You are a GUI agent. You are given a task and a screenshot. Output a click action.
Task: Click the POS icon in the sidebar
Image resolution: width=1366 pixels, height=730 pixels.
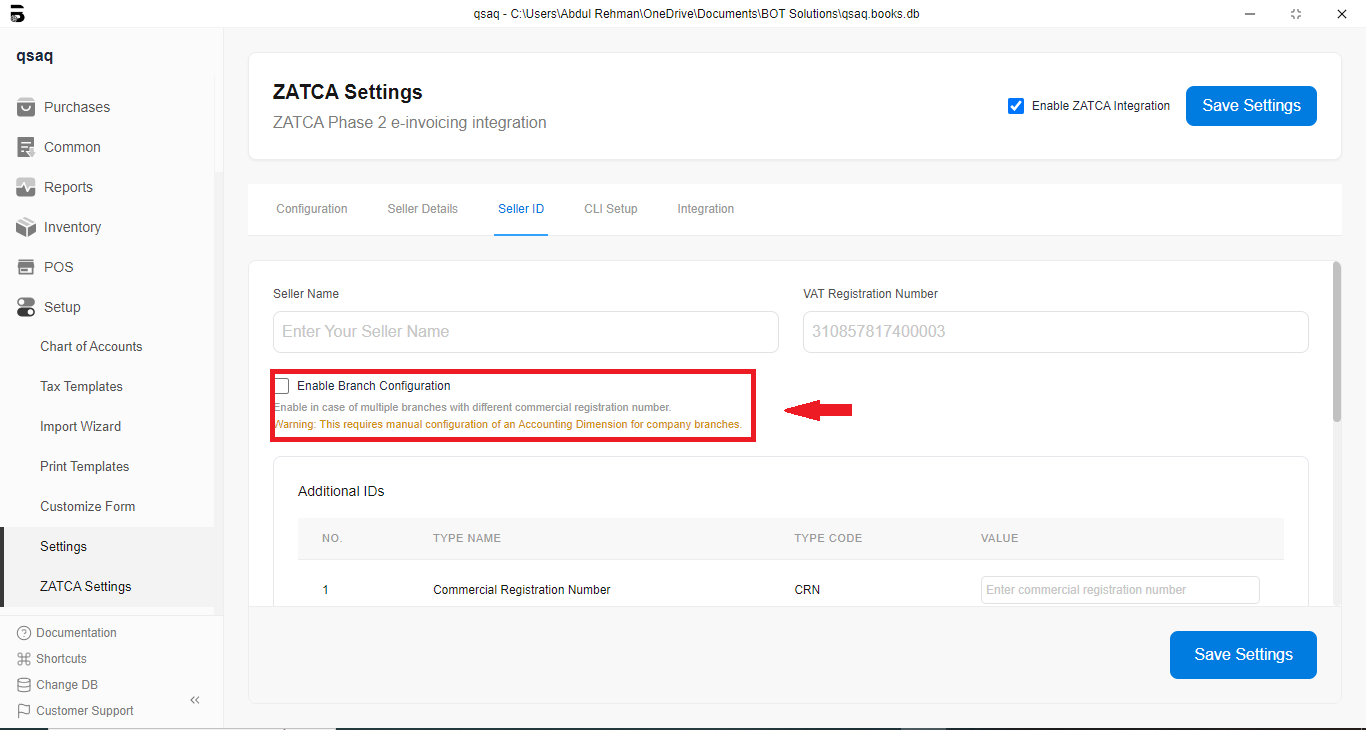tap(26, 267)
